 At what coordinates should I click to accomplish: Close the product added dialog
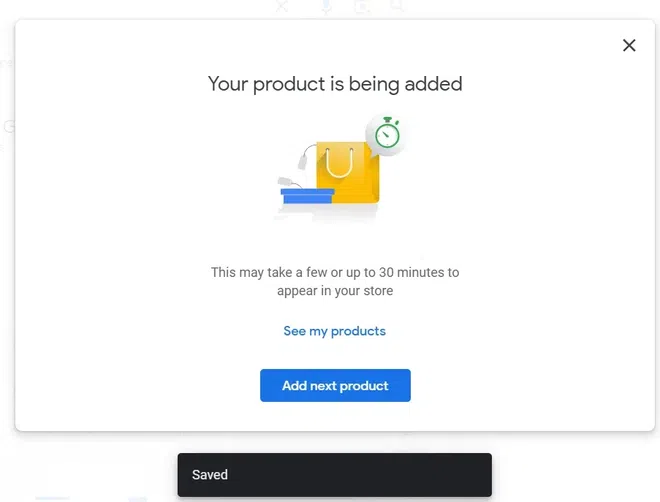coord(629,45)
